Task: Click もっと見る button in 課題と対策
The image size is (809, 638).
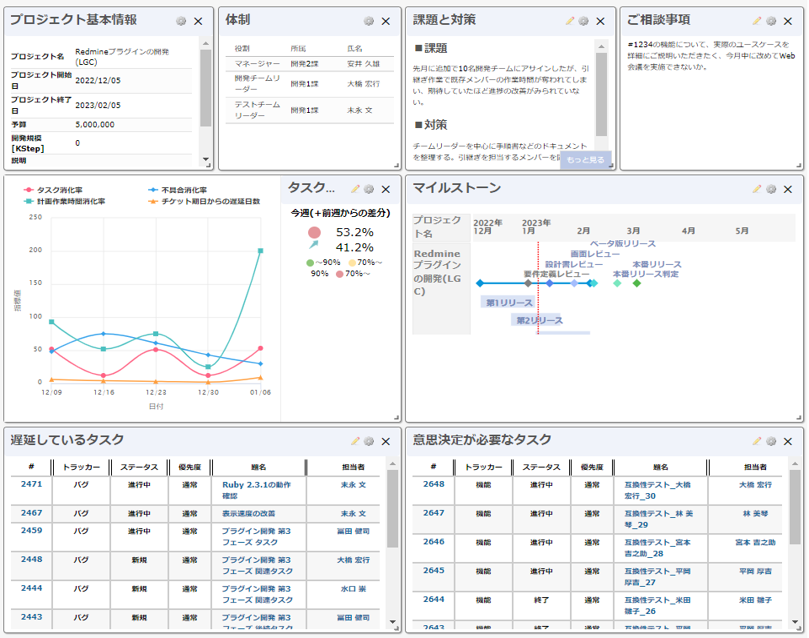Action: (585, 159)
